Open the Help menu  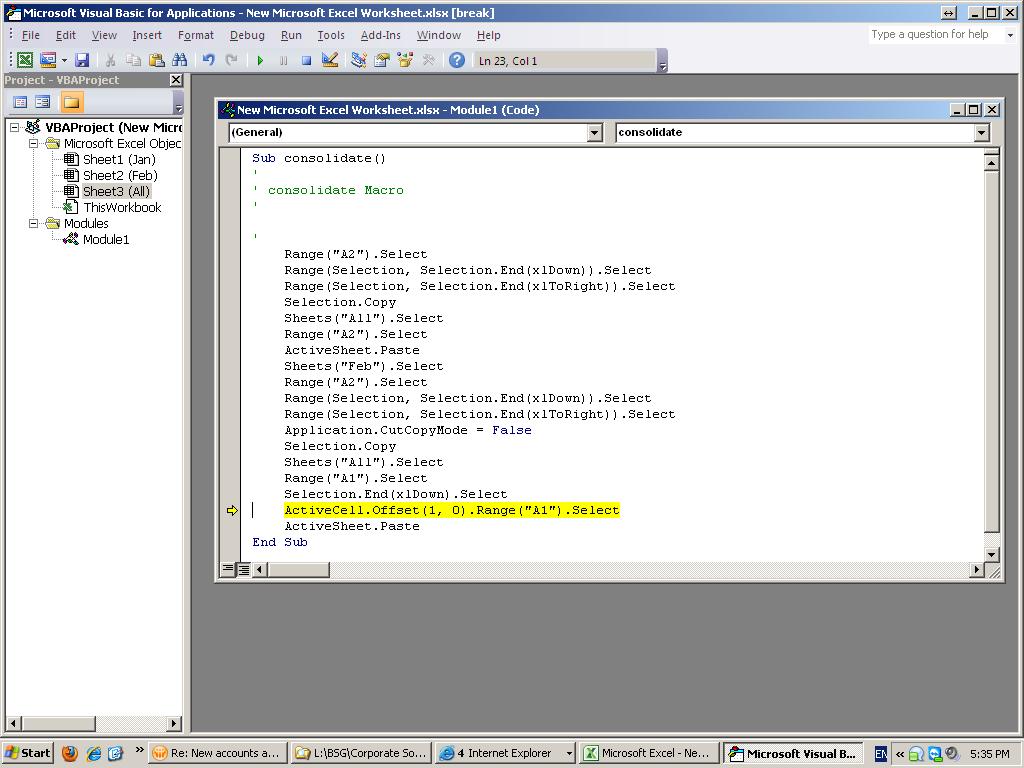point(488,35)
